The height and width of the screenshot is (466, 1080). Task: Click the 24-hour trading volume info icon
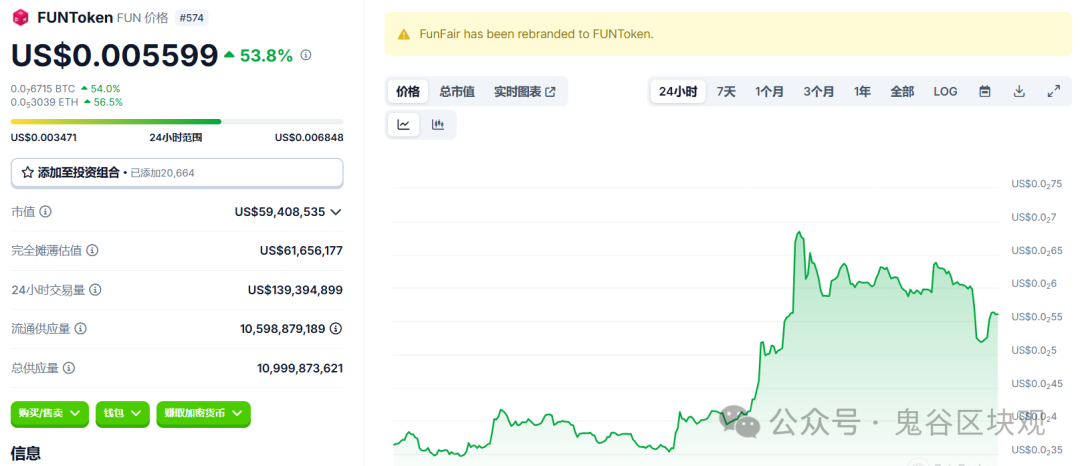point(95,290)
